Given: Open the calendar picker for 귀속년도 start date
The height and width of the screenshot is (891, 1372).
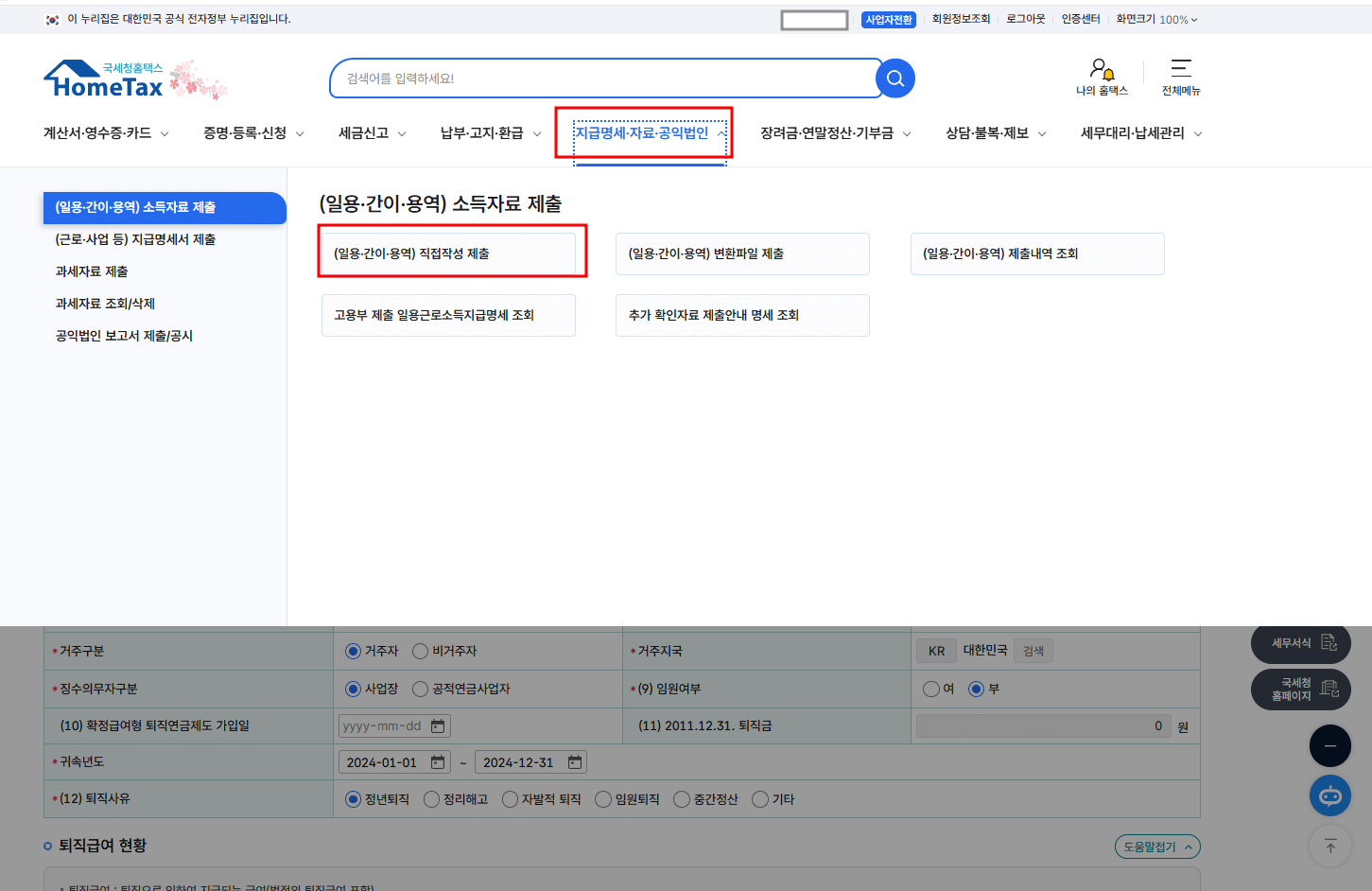Looking at the screenshot, I should (435, 760).
